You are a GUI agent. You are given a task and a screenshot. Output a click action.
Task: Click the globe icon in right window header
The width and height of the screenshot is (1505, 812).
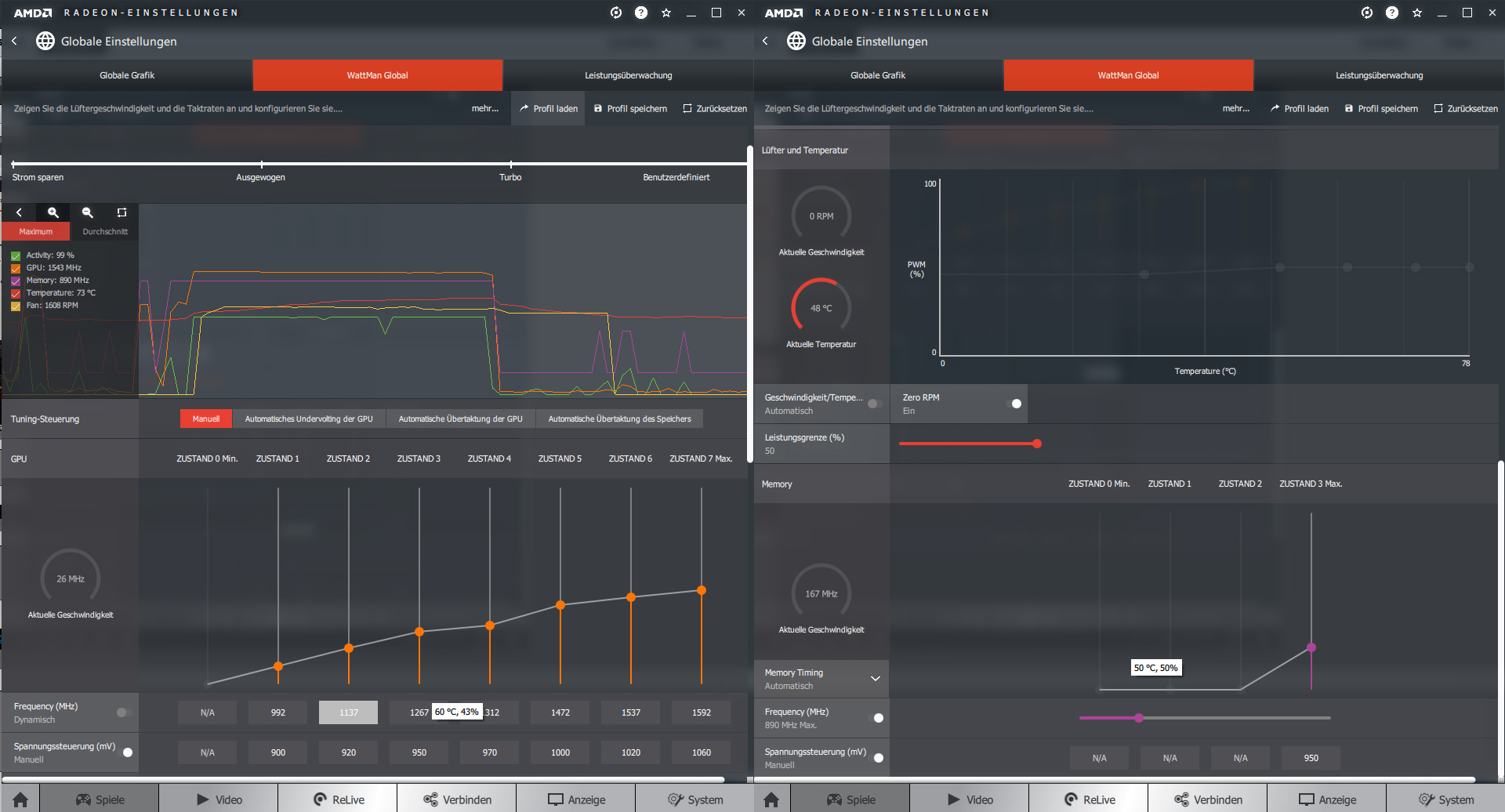click(x=796, y=41)
